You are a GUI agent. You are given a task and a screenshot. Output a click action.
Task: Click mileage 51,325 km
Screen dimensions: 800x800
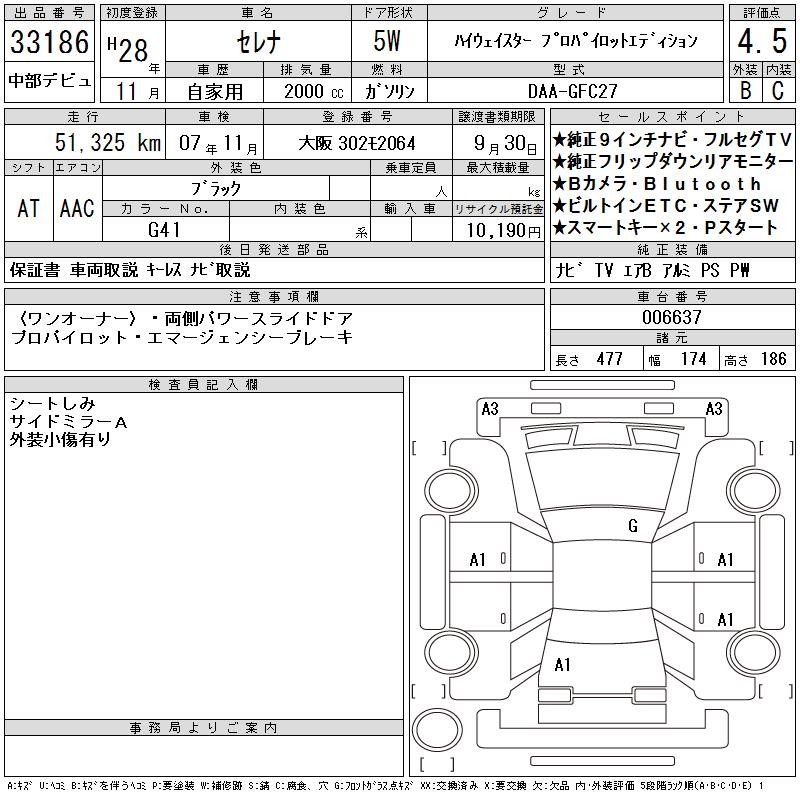tap(108, 142)
